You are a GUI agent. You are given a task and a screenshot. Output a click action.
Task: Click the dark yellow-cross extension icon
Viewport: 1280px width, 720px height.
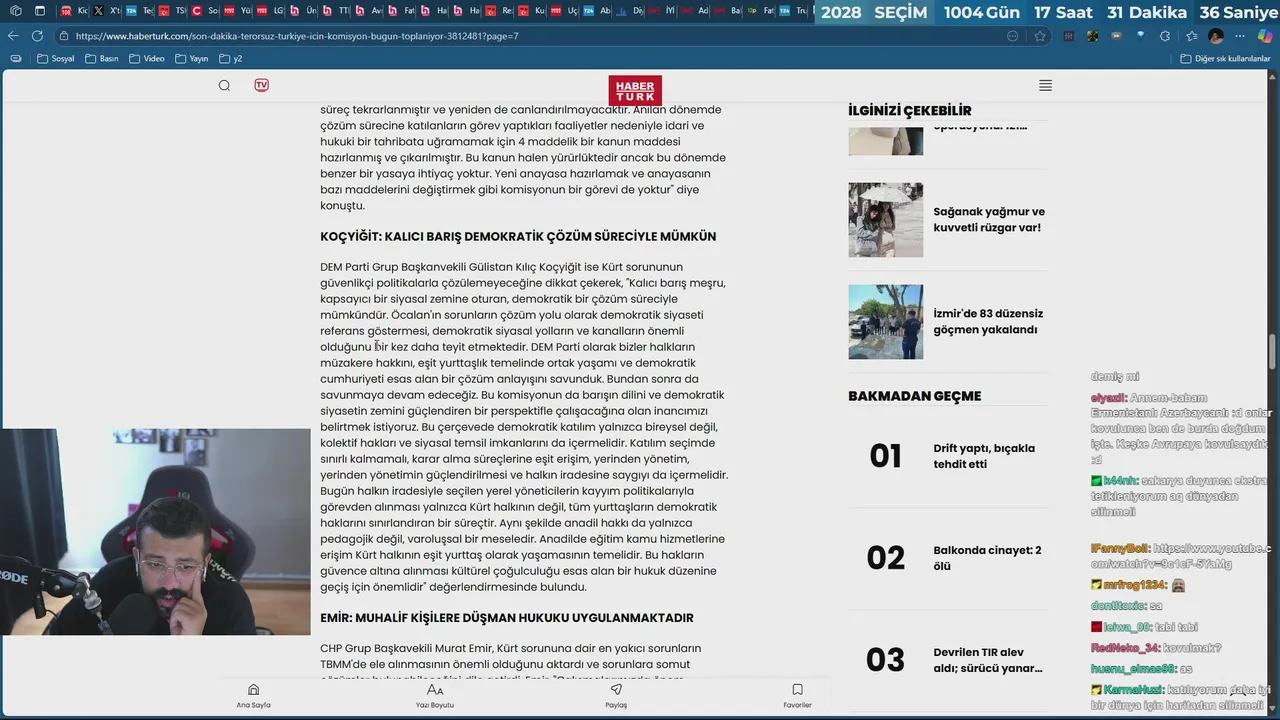(x=1092, y=36)
